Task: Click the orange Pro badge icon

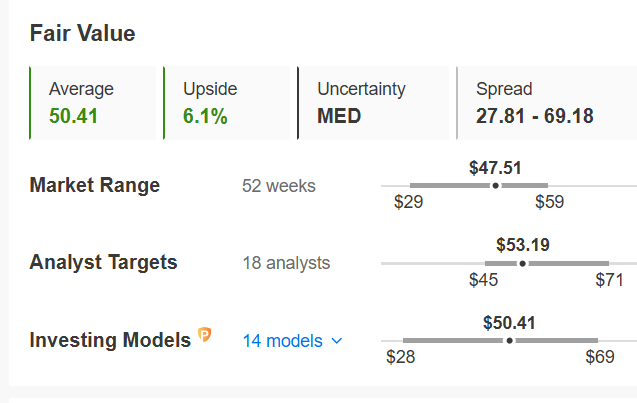Action: tap(205, 335)
